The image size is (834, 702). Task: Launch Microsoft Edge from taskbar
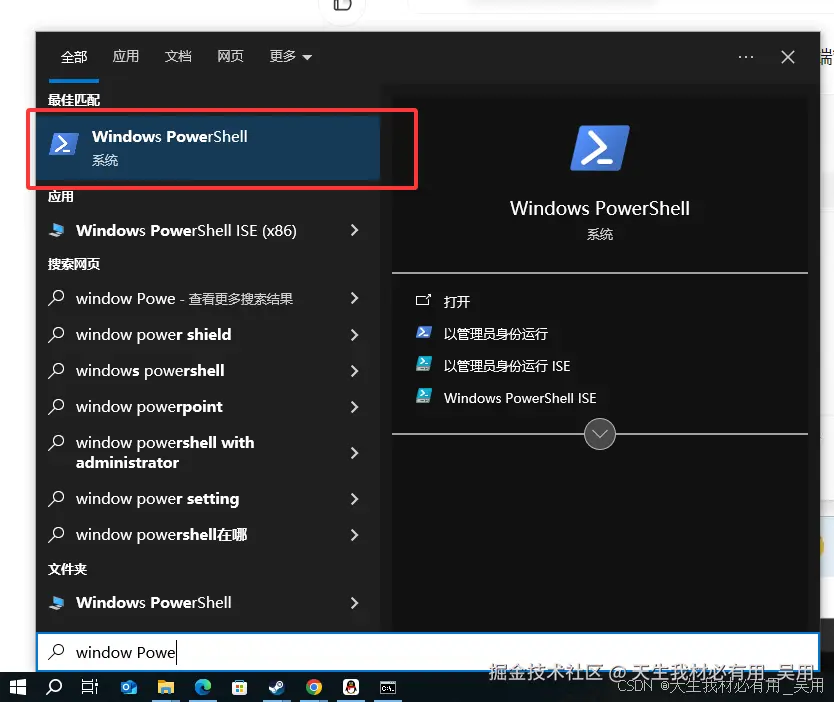tap(203, 687)
